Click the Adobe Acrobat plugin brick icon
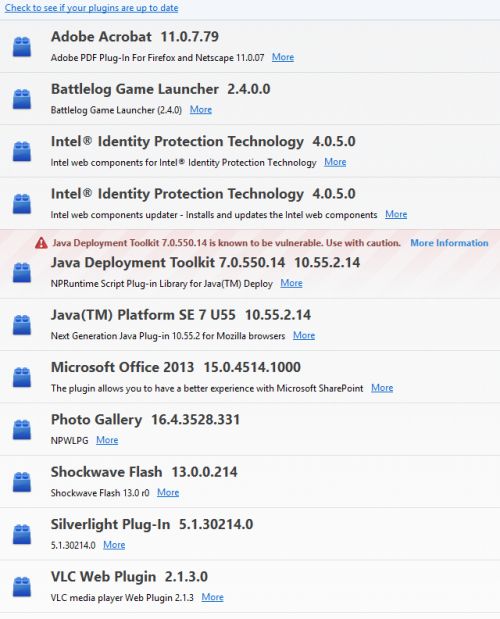The image size is (500, 619). pyautogui.click(x=22, y=47)
